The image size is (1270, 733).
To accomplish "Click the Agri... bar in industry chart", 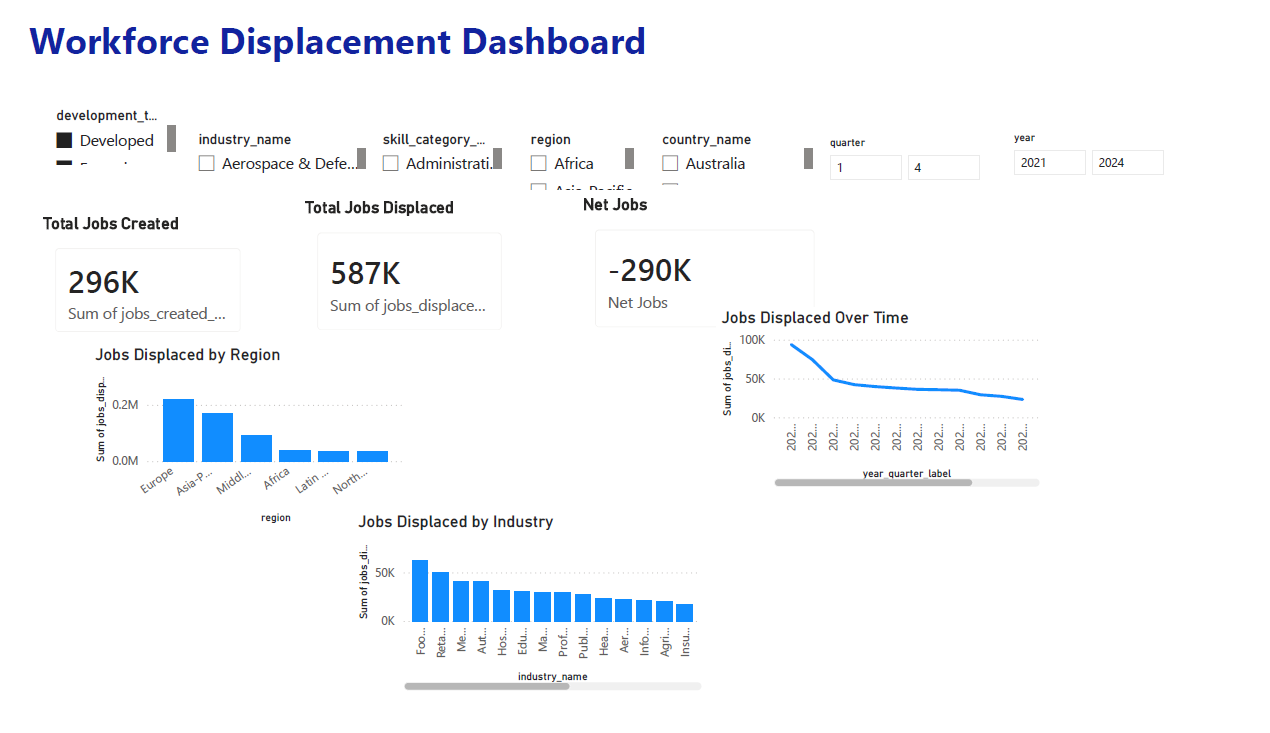I will tap(664, 612).
